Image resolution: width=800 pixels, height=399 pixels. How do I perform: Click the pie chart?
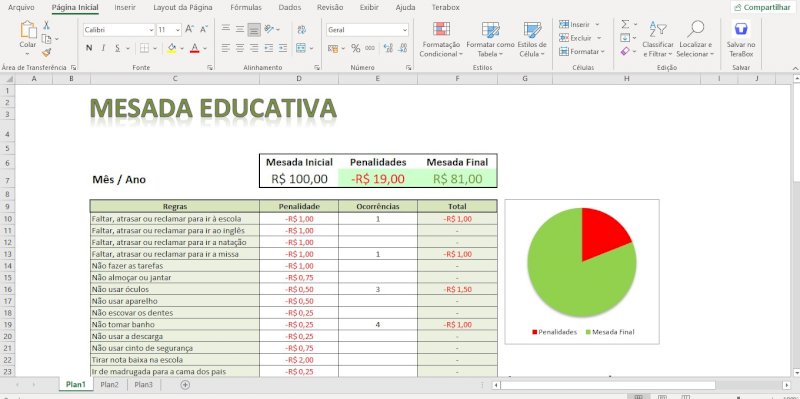(x=582, y=262)
